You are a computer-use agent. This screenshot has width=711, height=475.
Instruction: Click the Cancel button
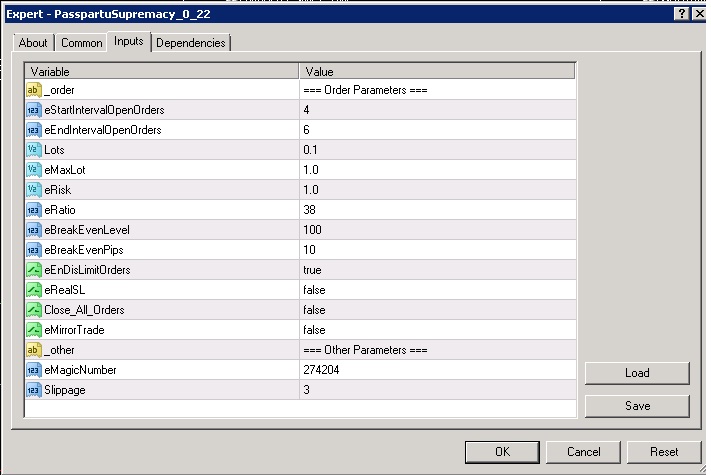point(583,452)
